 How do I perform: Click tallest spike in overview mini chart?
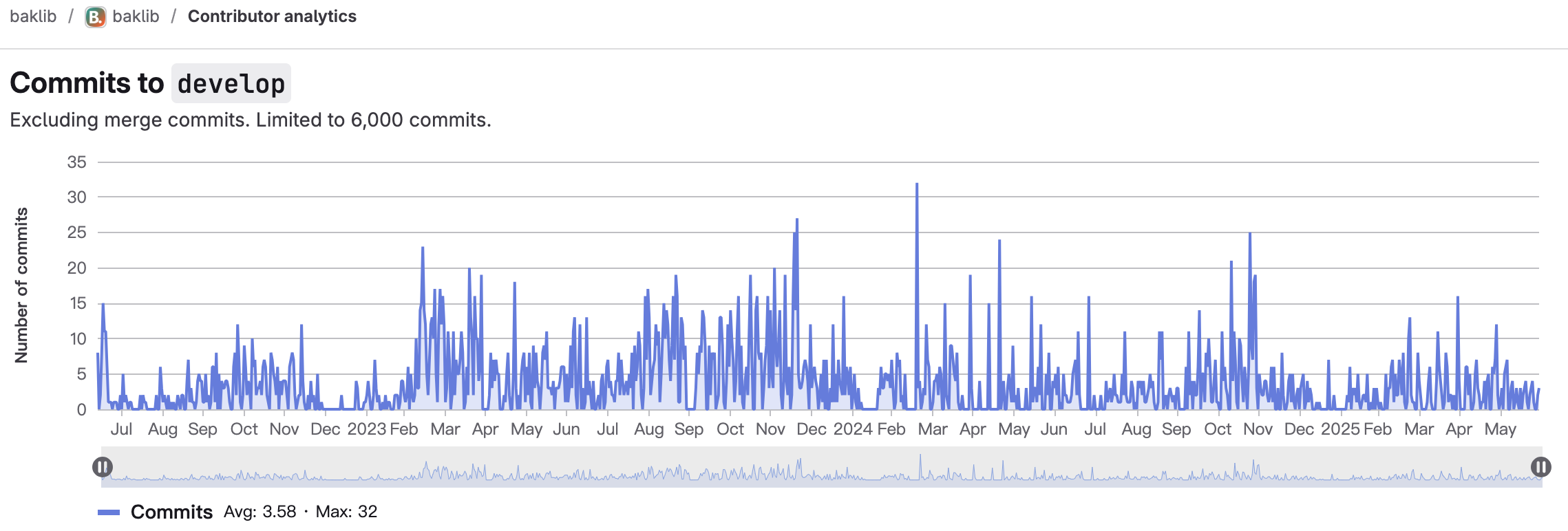tap(920, 457)
